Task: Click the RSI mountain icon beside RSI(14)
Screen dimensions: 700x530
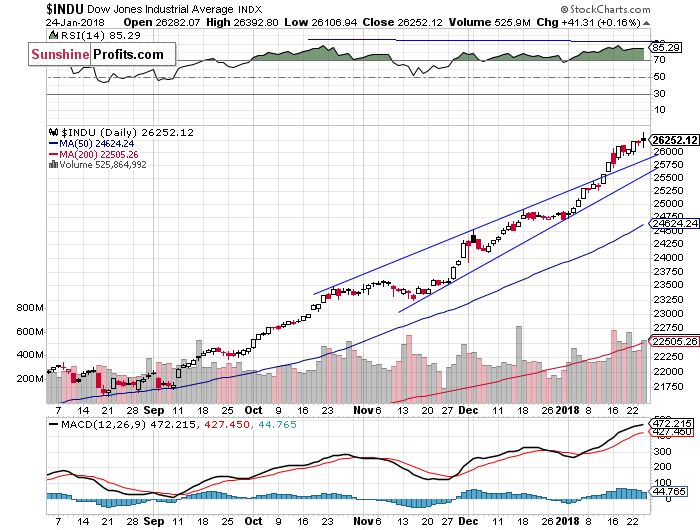Action: pyautogui.click(x=54, y=35)
